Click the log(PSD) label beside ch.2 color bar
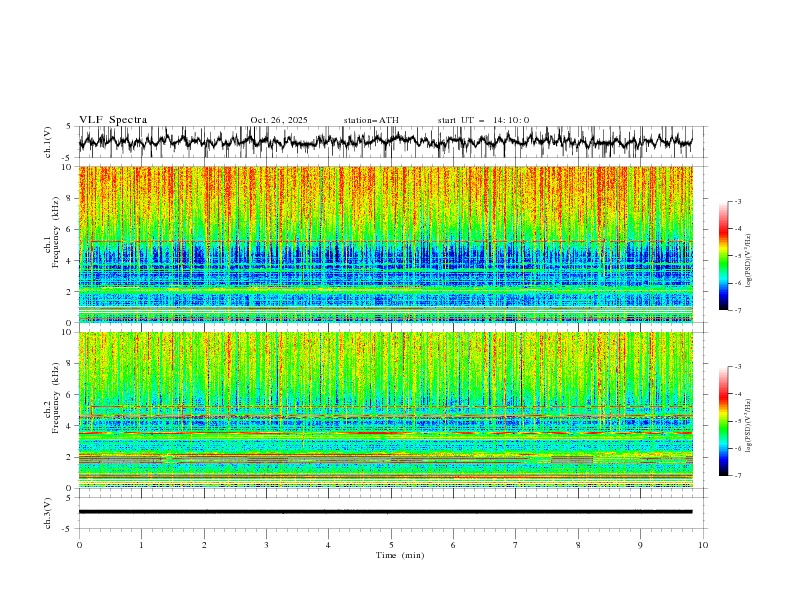The height and width of the screenshot is (612, 792). pos(750,426)
